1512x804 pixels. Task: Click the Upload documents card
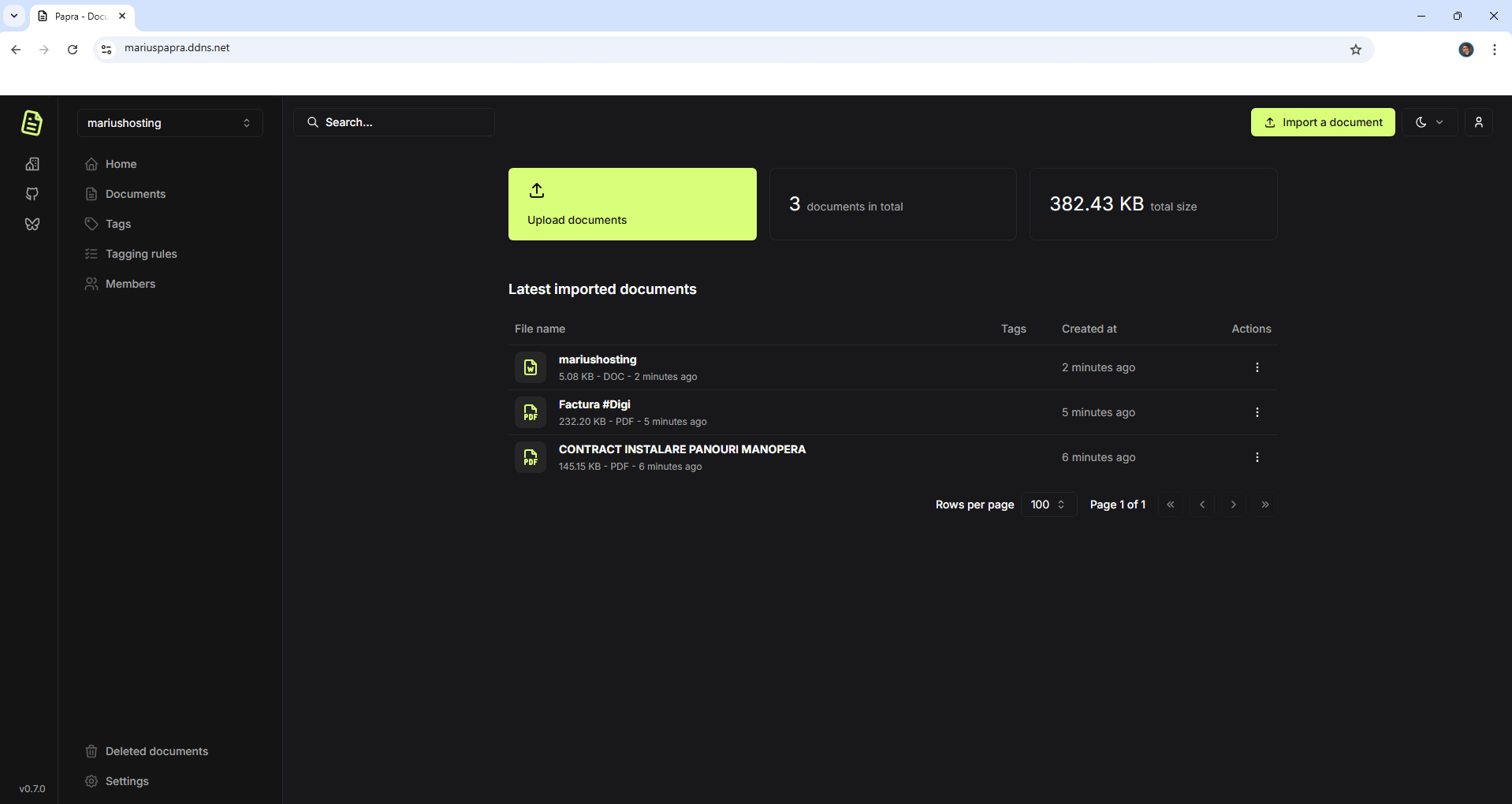(x=631, y=204)
